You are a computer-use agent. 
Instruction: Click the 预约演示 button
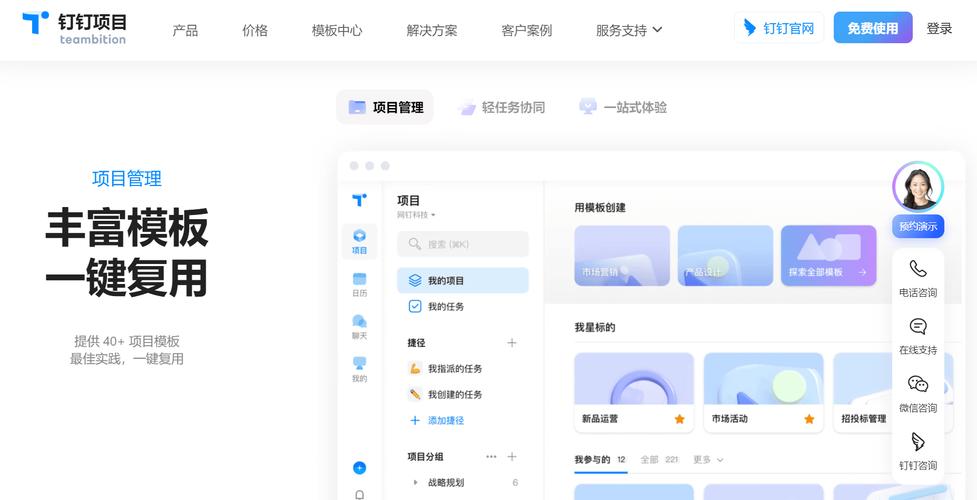point(917,227)
